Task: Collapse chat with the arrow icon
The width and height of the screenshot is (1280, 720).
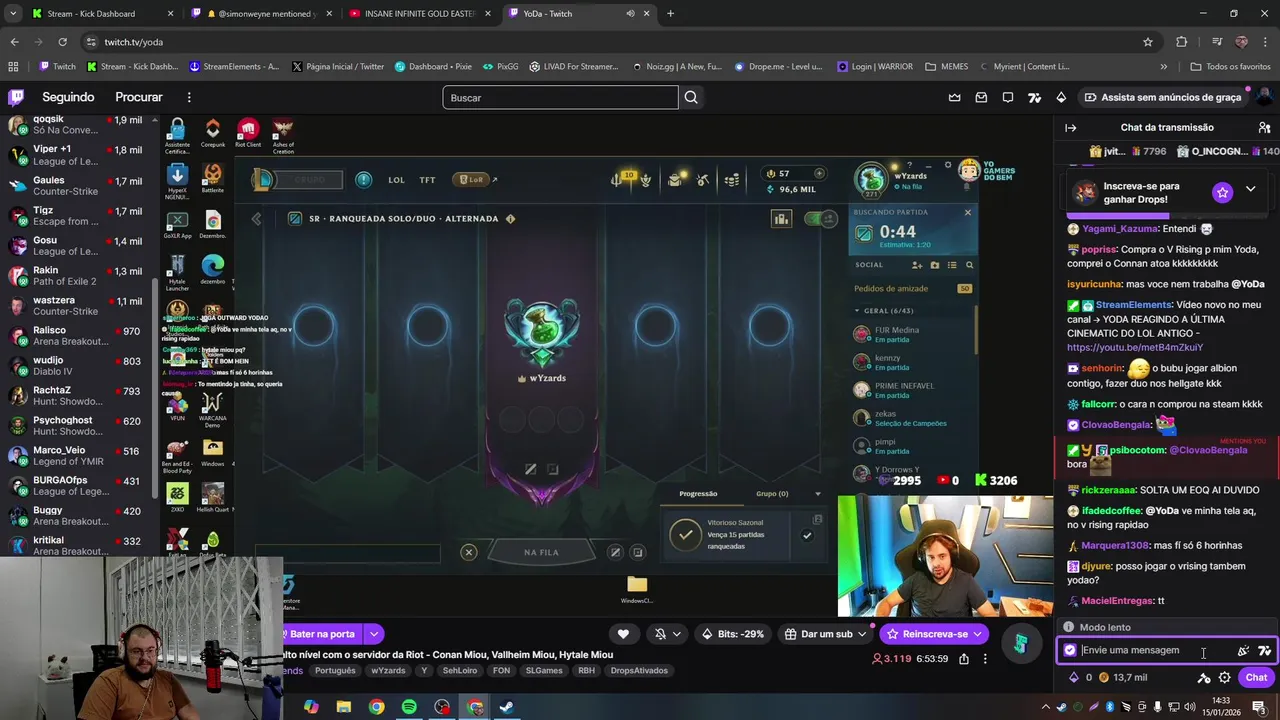Action: (x=1070, y=127)
